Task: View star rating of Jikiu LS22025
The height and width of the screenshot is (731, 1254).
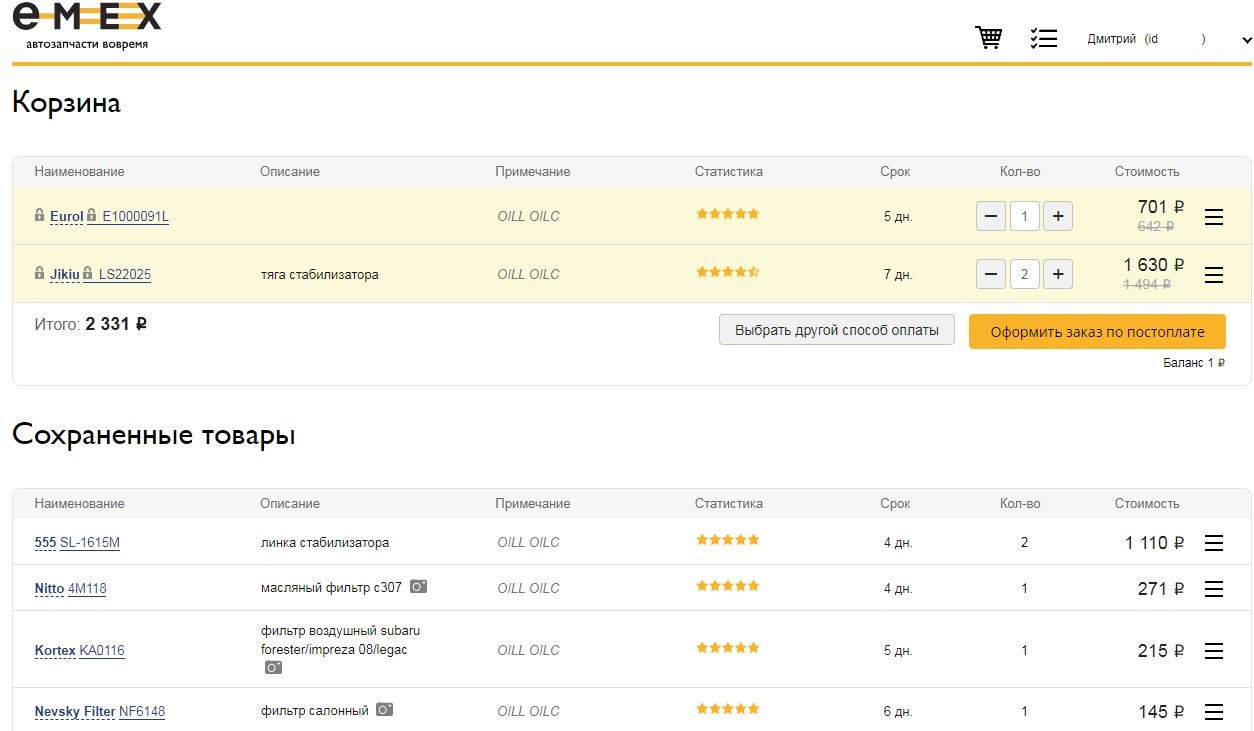Action: [728, 271]
